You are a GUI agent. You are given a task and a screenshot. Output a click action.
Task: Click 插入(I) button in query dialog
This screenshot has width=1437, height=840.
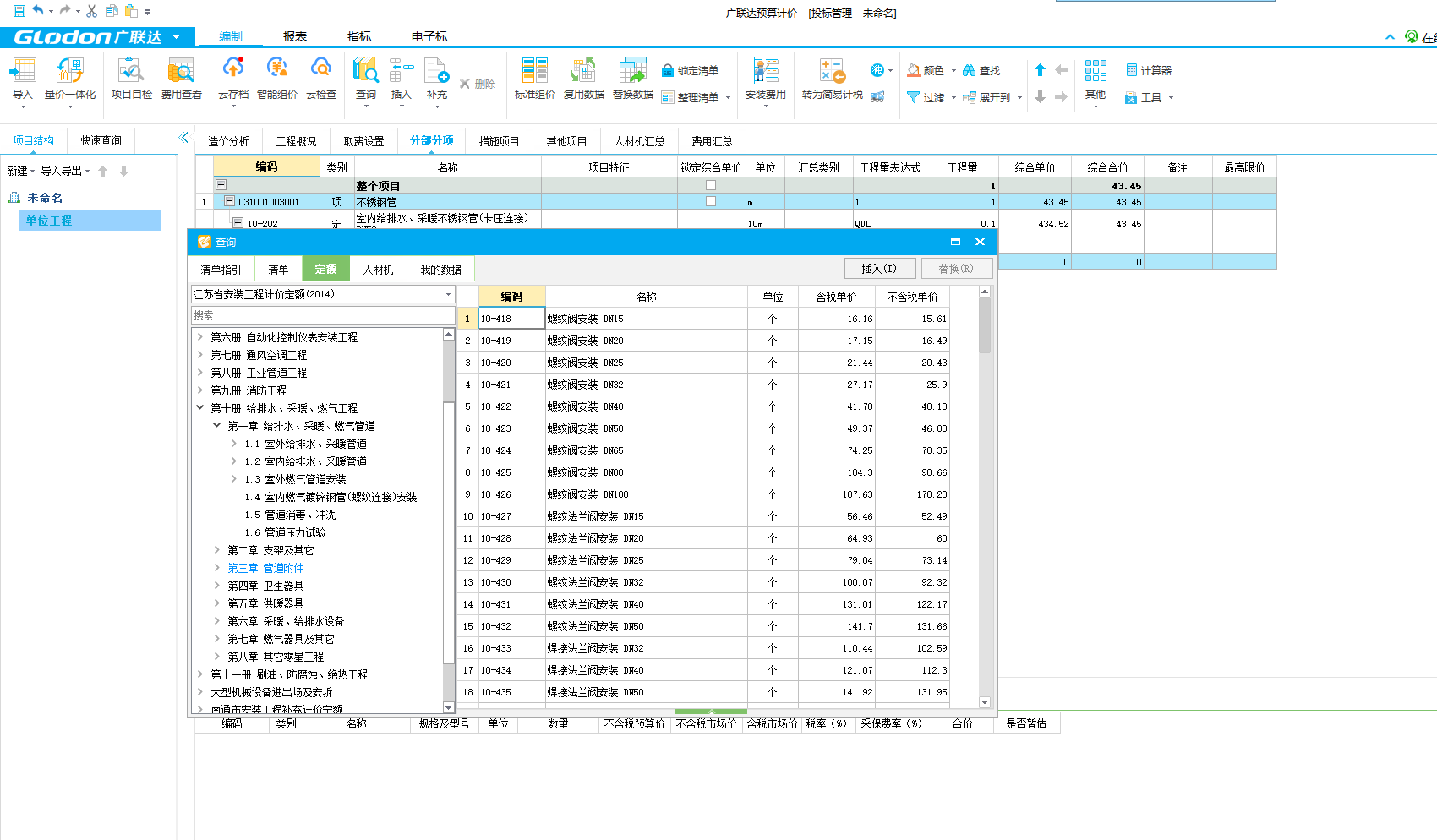pyautogui.click(x=879, y=269)
